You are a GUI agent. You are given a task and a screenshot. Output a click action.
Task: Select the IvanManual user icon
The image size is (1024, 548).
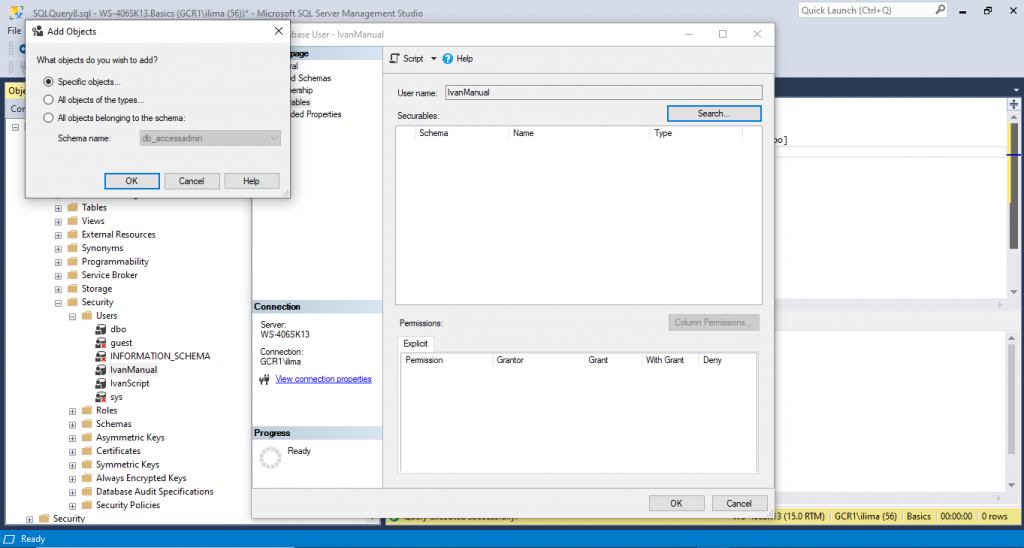(x=101, y=370)
